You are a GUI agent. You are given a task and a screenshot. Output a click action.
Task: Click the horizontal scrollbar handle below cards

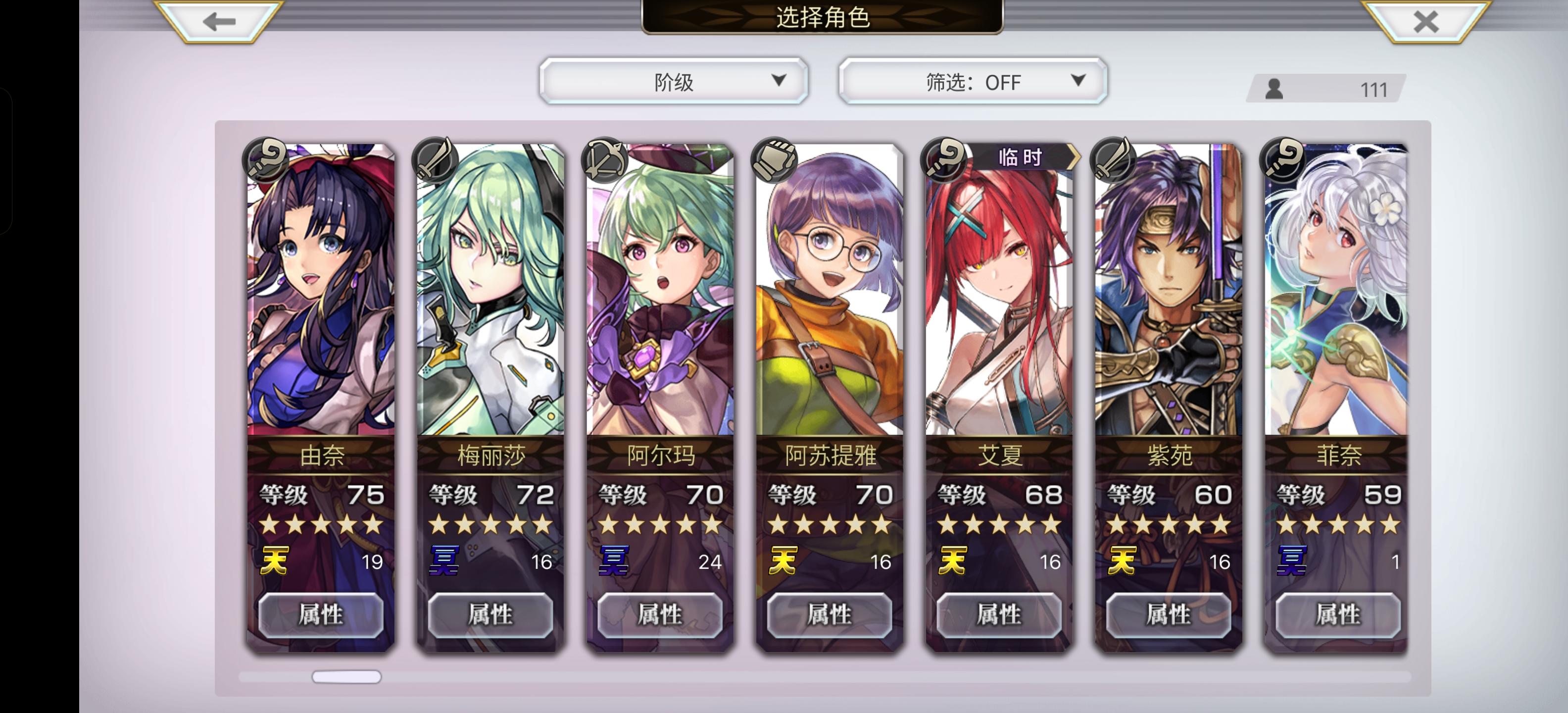[346, 676]
